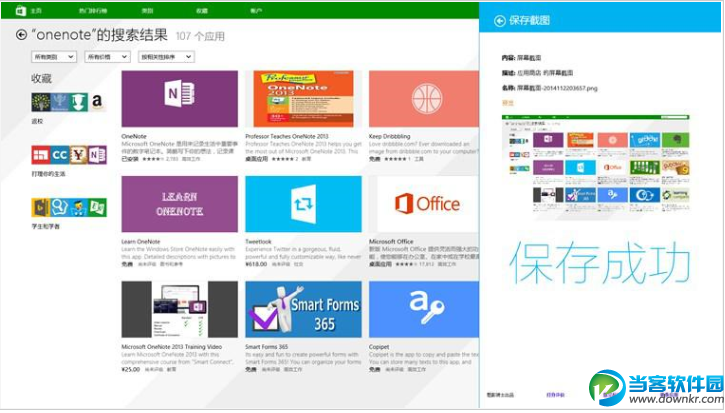Viewport: 725px width, 413px height.
Task: Click the small OneNote icon in second collection
Action: [97, 155]
